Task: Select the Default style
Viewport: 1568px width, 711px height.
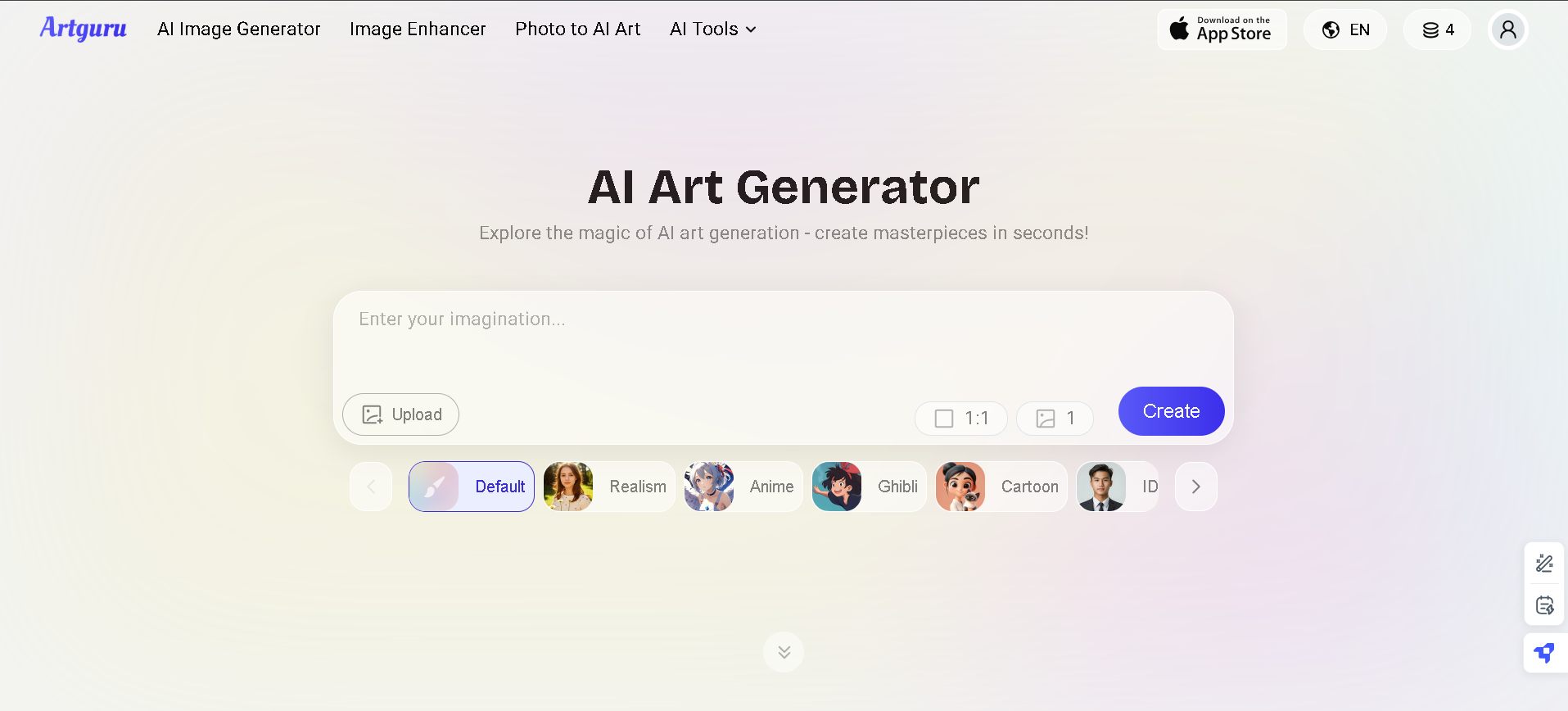Action: pos(472,487)
